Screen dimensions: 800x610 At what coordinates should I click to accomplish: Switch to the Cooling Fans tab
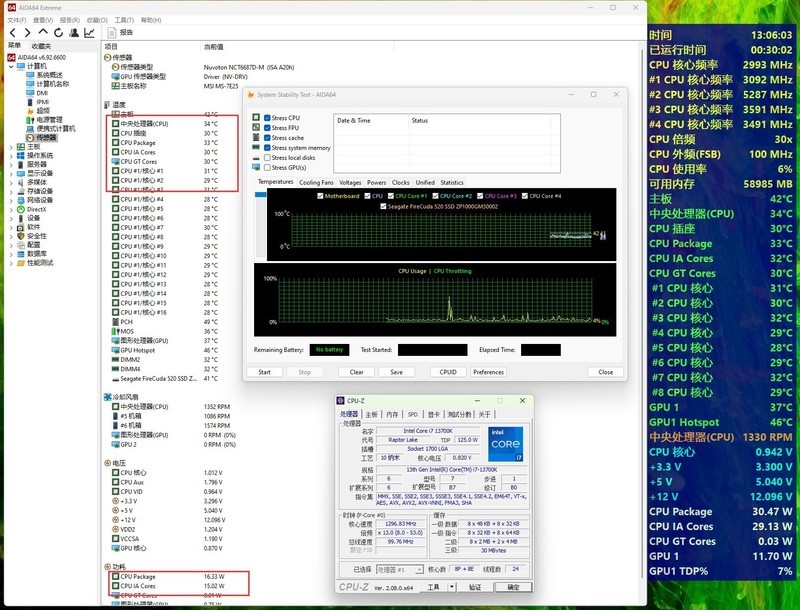(x=316, y=183)
